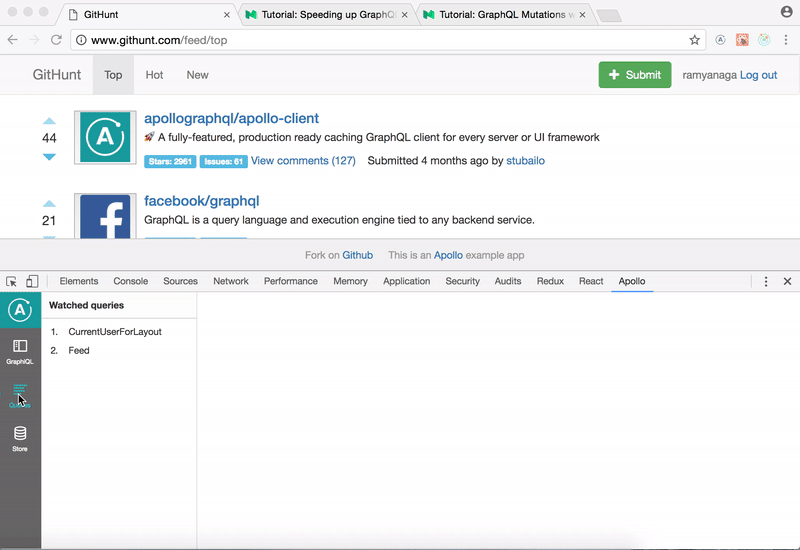Click the apollo-client repository avatar
The width and height of the screenshot is (800, 550).
[x=105, y=137]
